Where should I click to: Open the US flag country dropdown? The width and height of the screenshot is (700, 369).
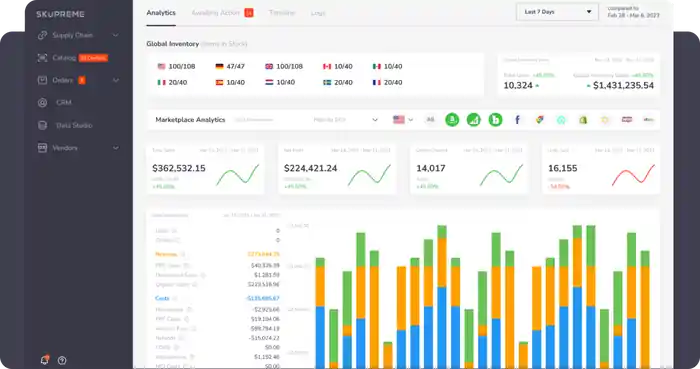(403, 120)
